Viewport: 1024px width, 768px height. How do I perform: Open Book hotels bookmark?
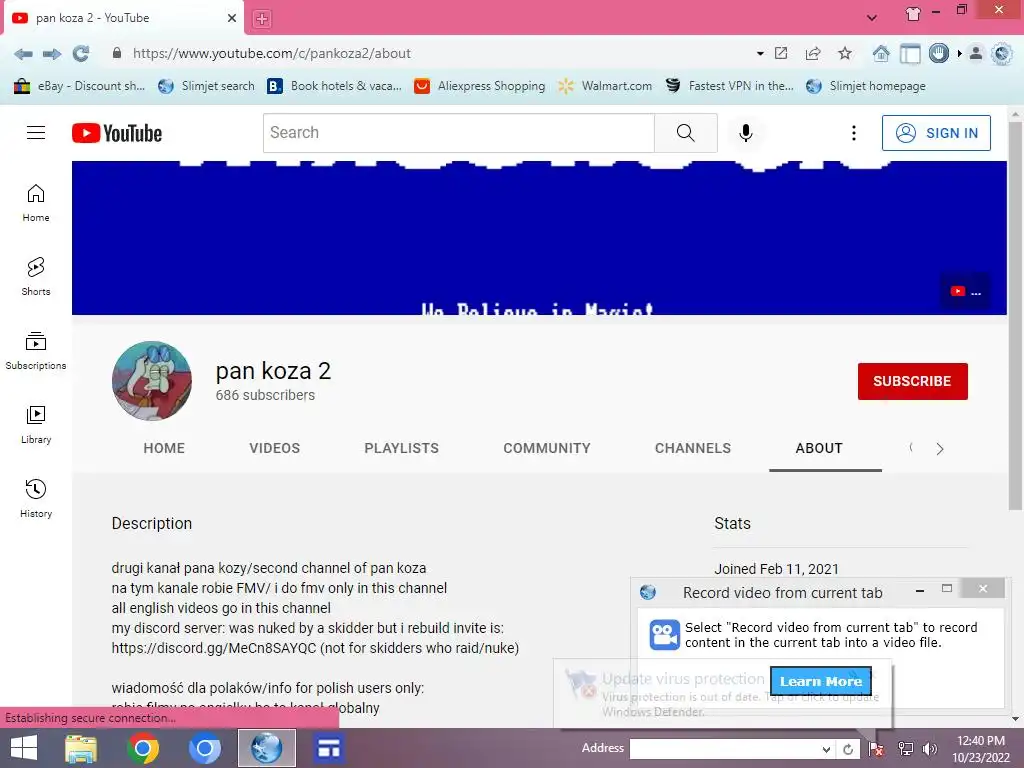tap(334, 86)
